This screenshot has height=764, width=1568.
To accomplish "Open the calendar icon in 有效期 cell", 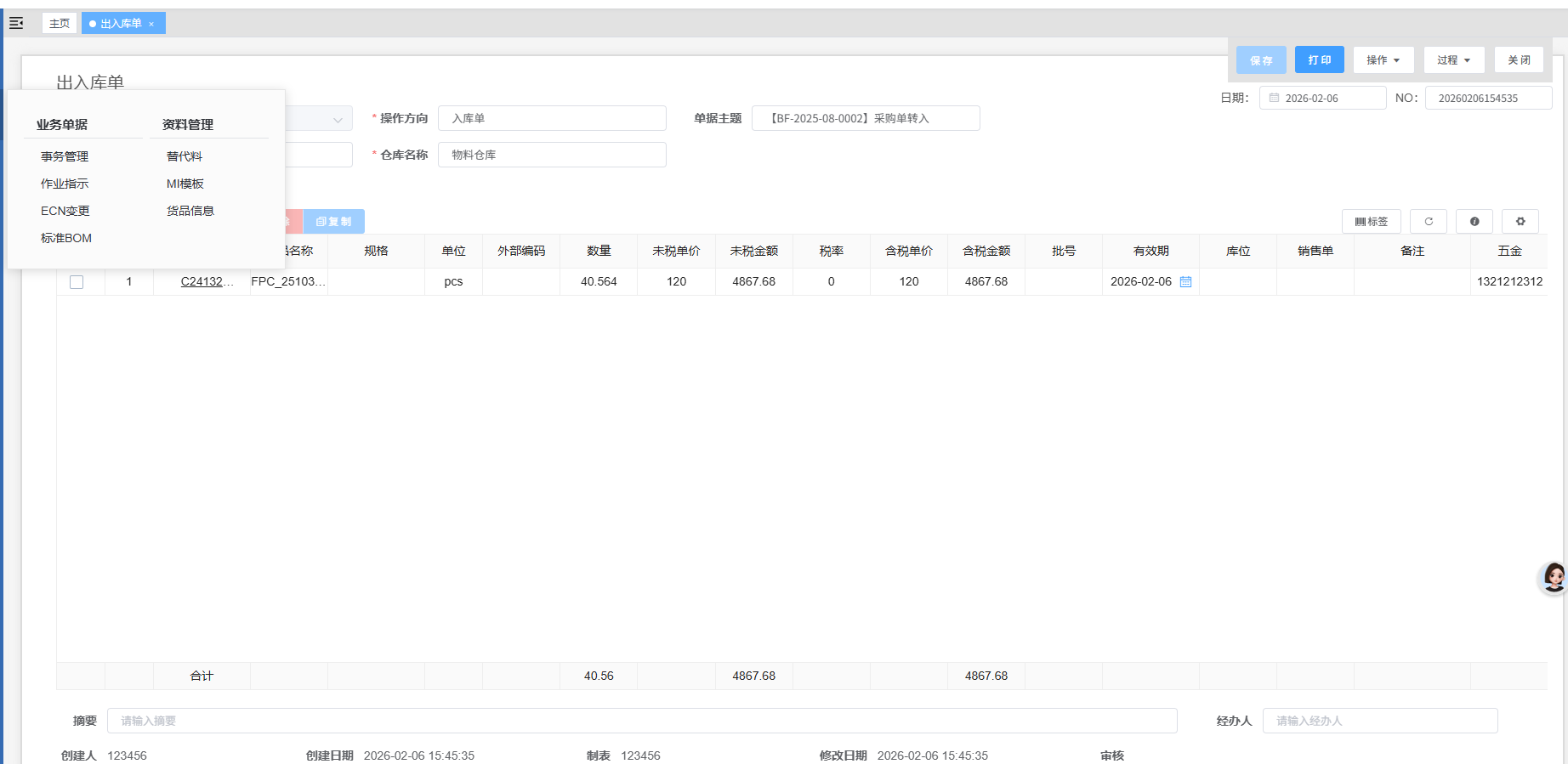I will point(1185,282).
